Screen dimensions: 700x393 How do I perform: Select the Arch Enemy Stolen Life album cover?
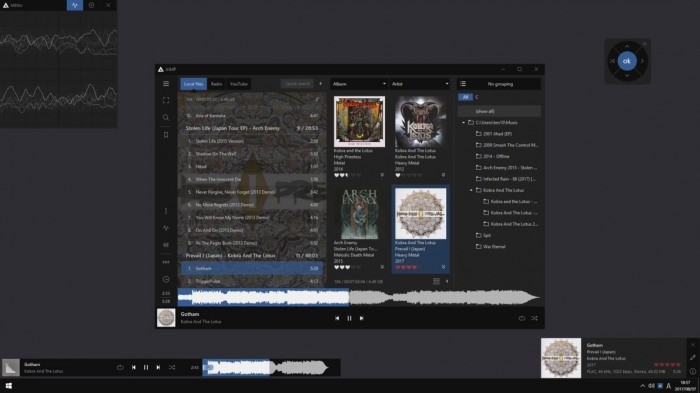(359, 214)
